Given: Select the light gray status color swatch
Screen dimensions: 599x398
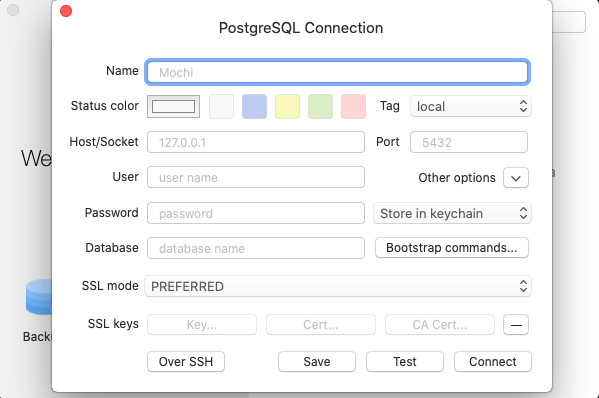Looking at the screenshot, I should click(x=222, y=107).
